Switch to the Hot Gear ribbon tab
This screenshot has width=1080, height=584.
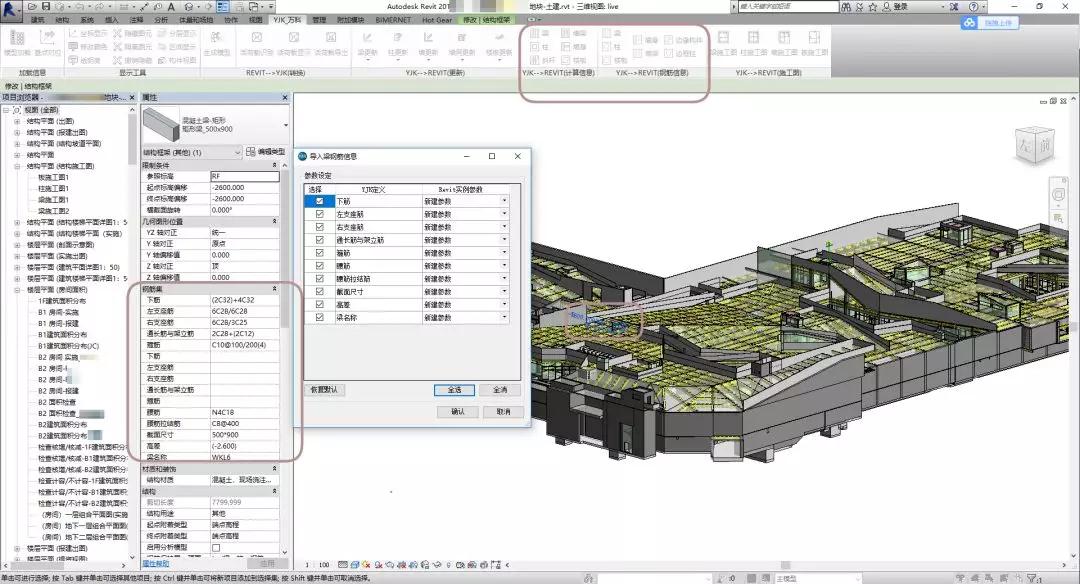(437, 21)
